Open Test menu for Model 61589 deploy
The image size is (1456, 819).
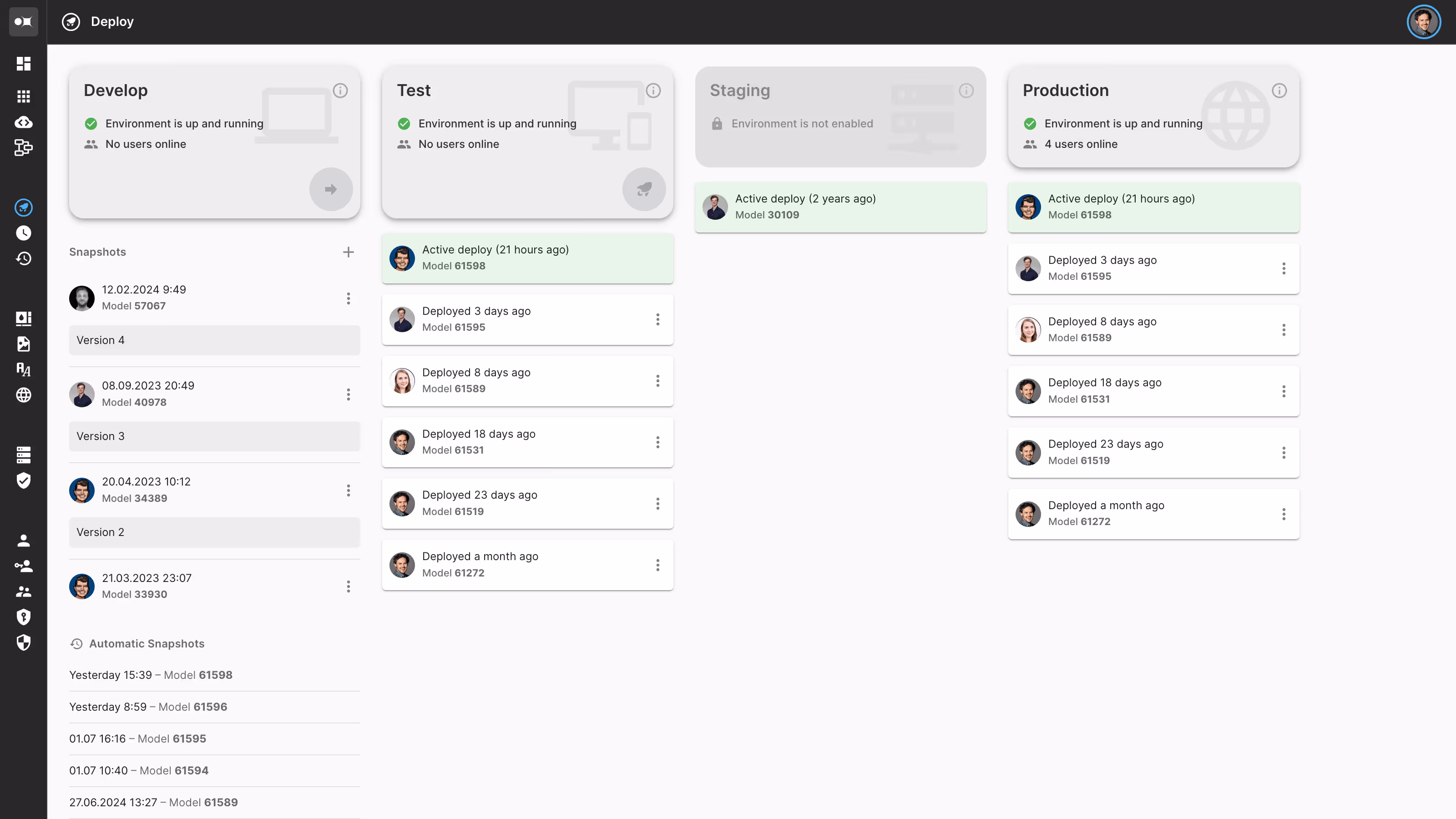tap(658, 381)
